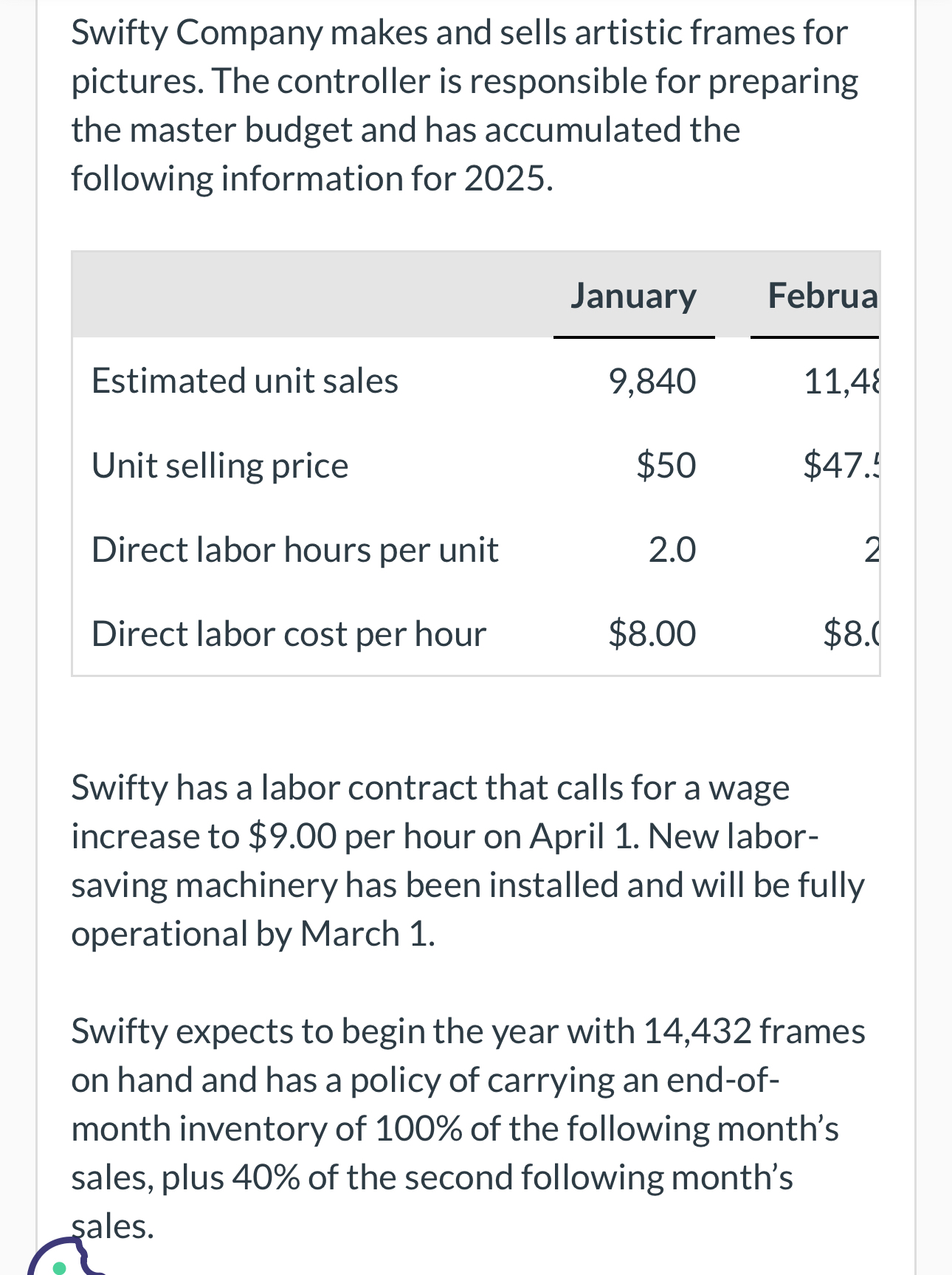952x1275 pixels.
Task: Select the January column header
Action: pos(633,296)
